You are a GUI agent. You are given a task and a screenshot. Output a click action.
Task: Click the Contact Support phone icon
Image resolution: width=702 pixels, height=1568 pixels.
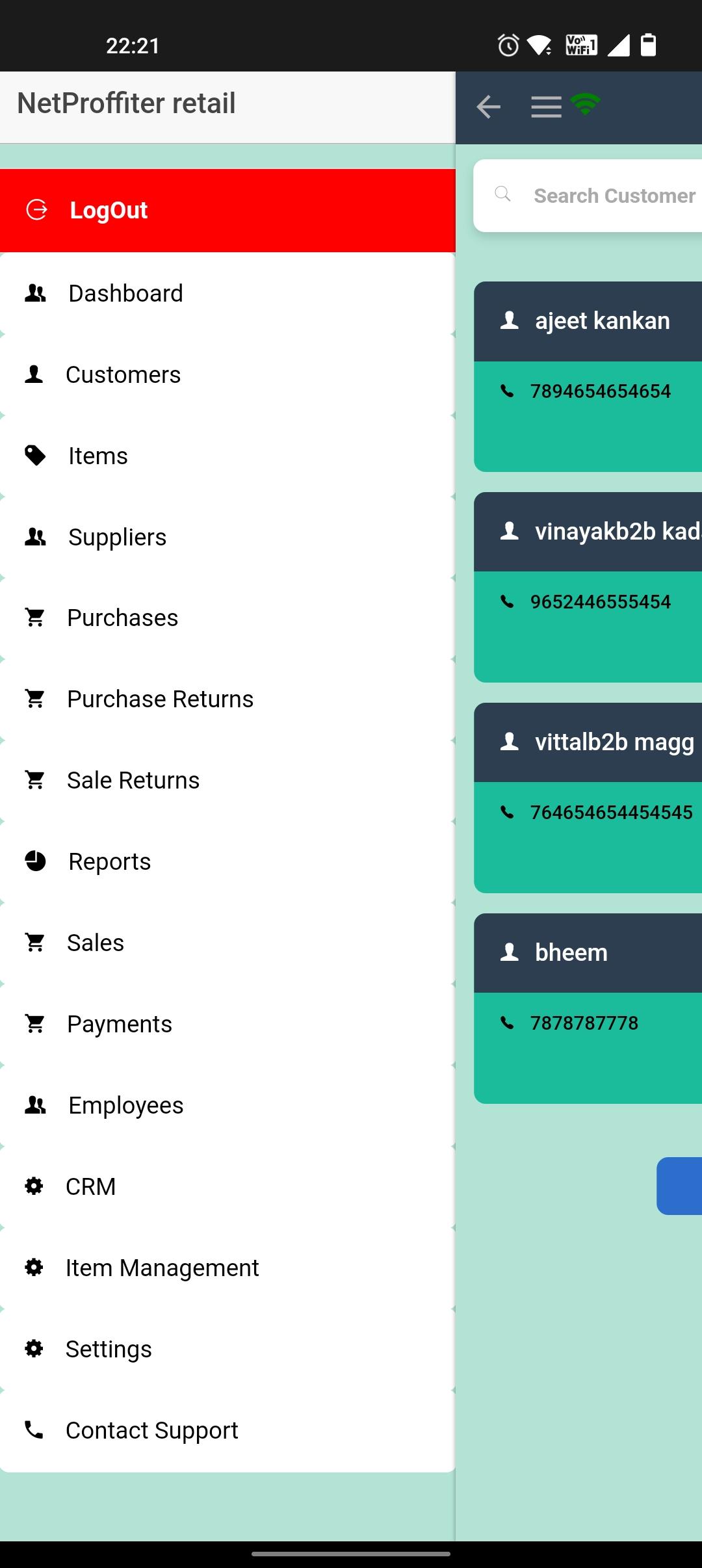(34, 1430)
